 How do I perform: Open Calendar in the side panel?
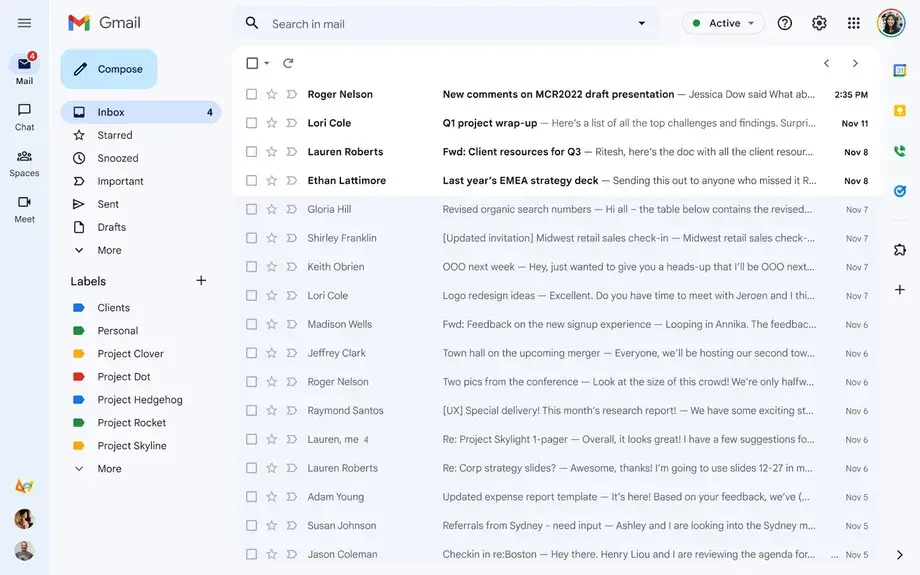[899, 70]
